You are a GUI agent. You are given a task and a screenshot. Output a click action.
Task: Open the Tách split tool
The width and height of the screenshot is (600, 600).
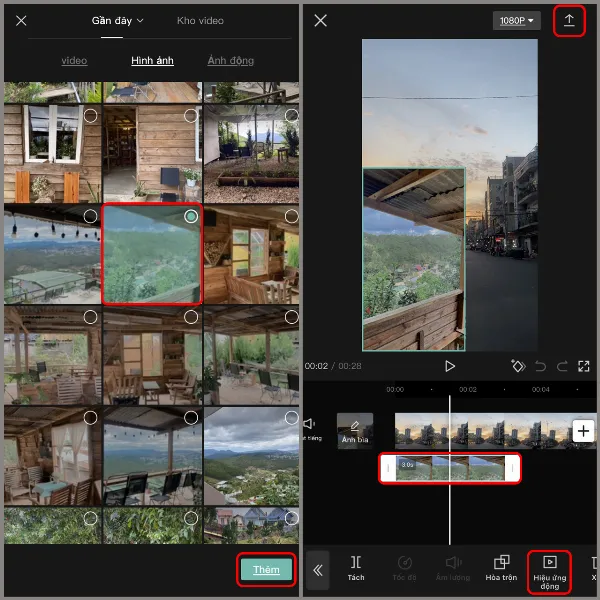pyautogui.click(x=356, y=567)
